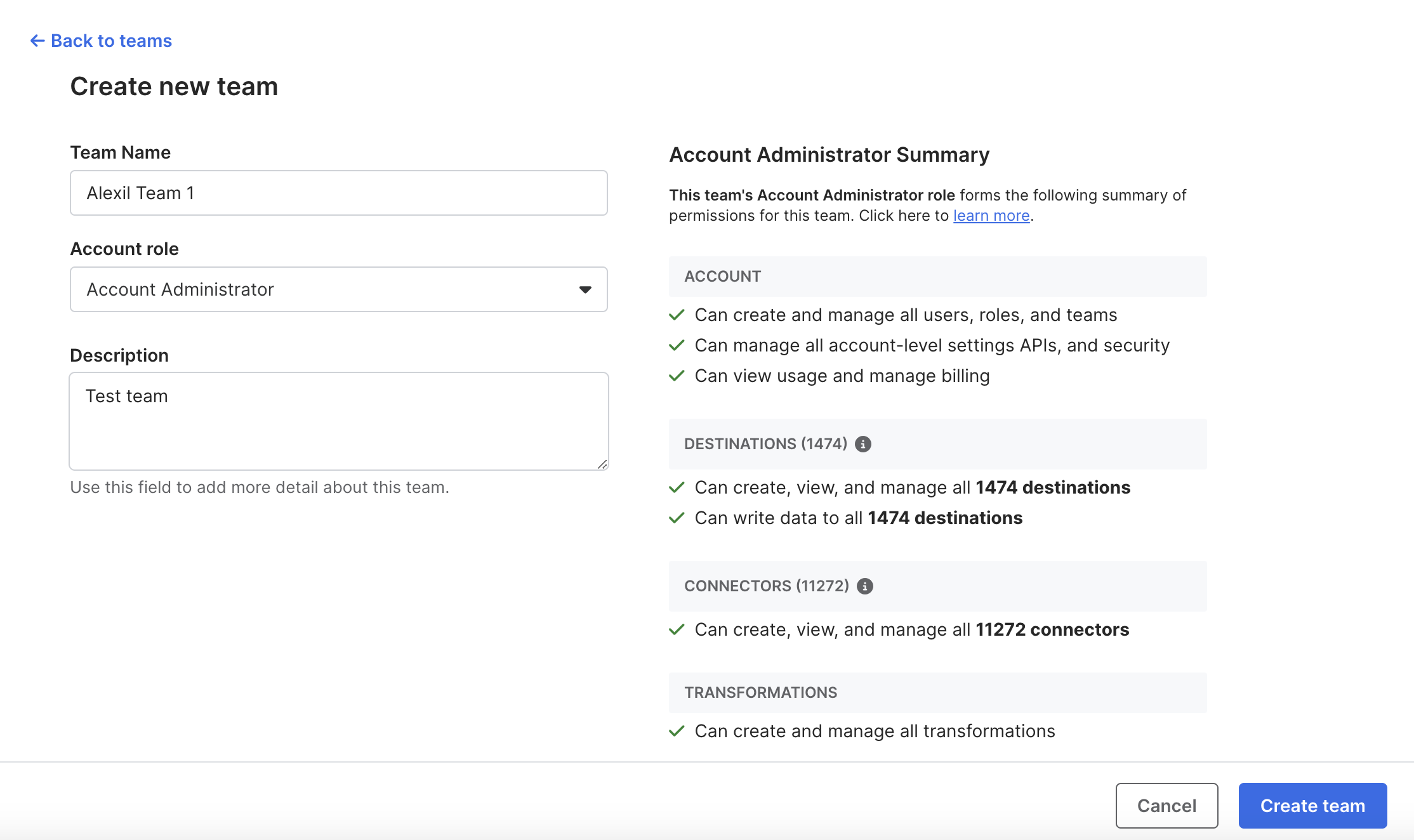Click the Team Name label
Image resolution: width=1414 pixels, height=840 pixels.
[x=120, y=152]
